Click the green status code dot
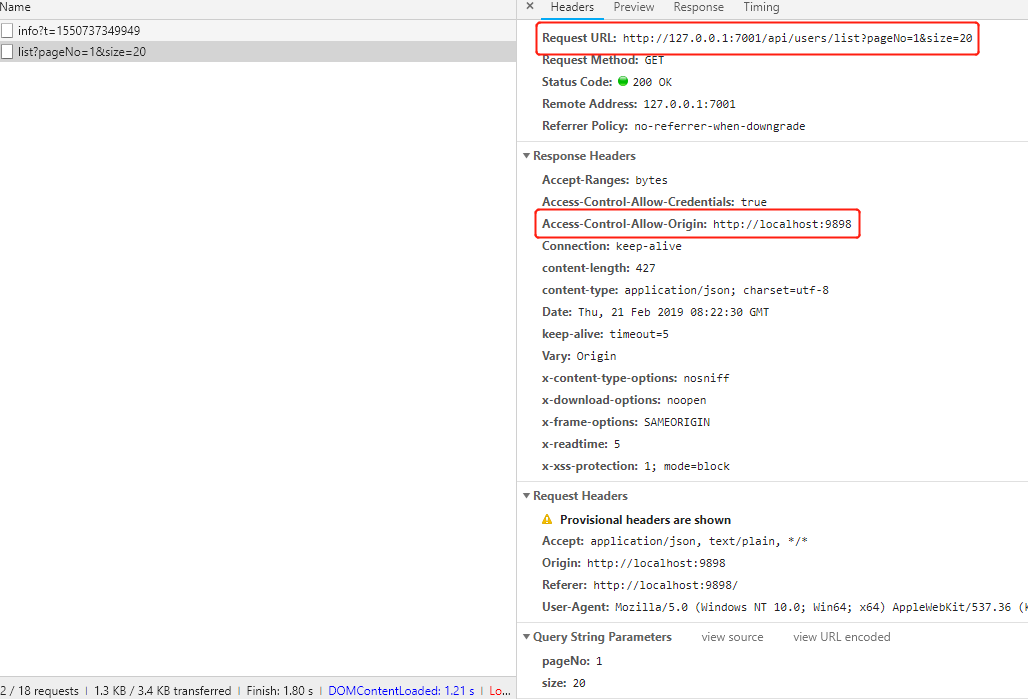Image resolution: width=1028 pixels, height=699 pixels. 623,82
